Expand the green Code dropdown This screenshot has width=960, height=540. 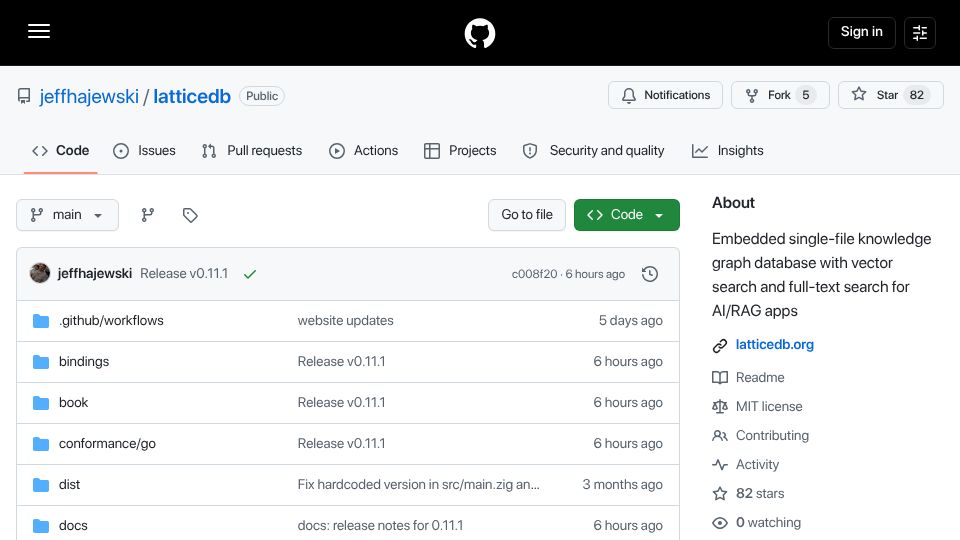click(x=626, y=215)
